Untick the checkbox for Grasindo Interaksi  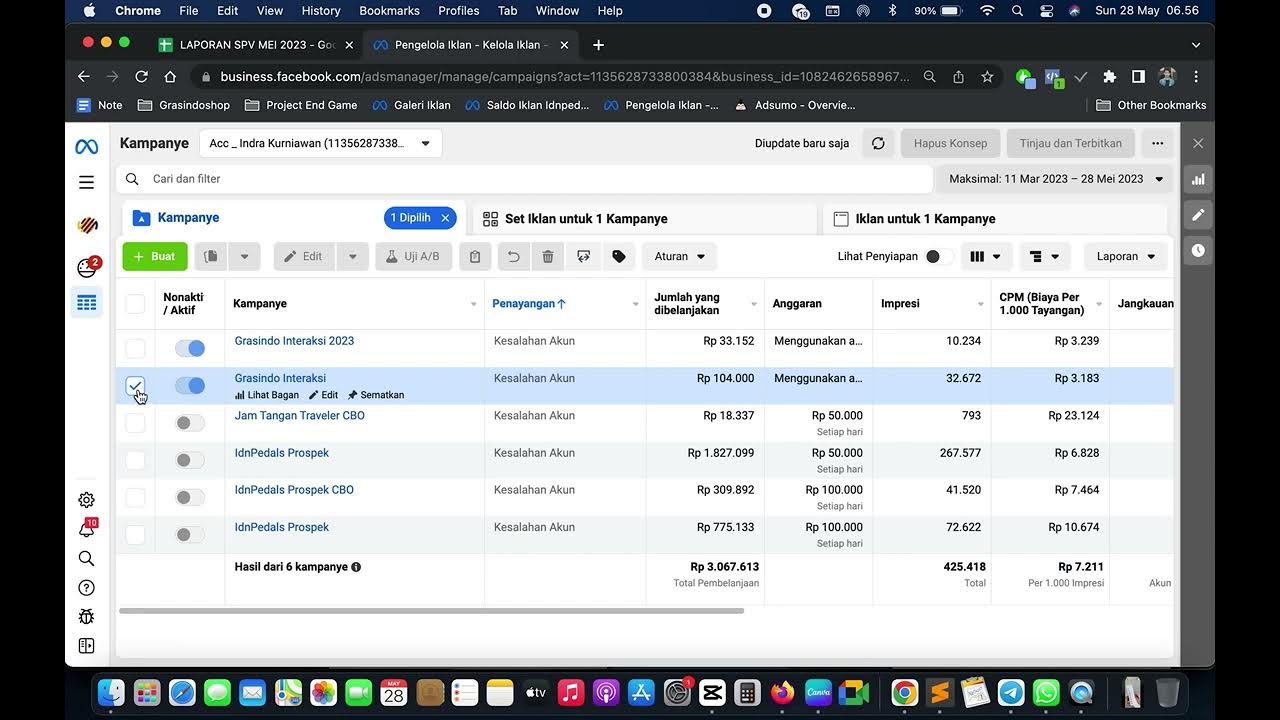(135, 385)
